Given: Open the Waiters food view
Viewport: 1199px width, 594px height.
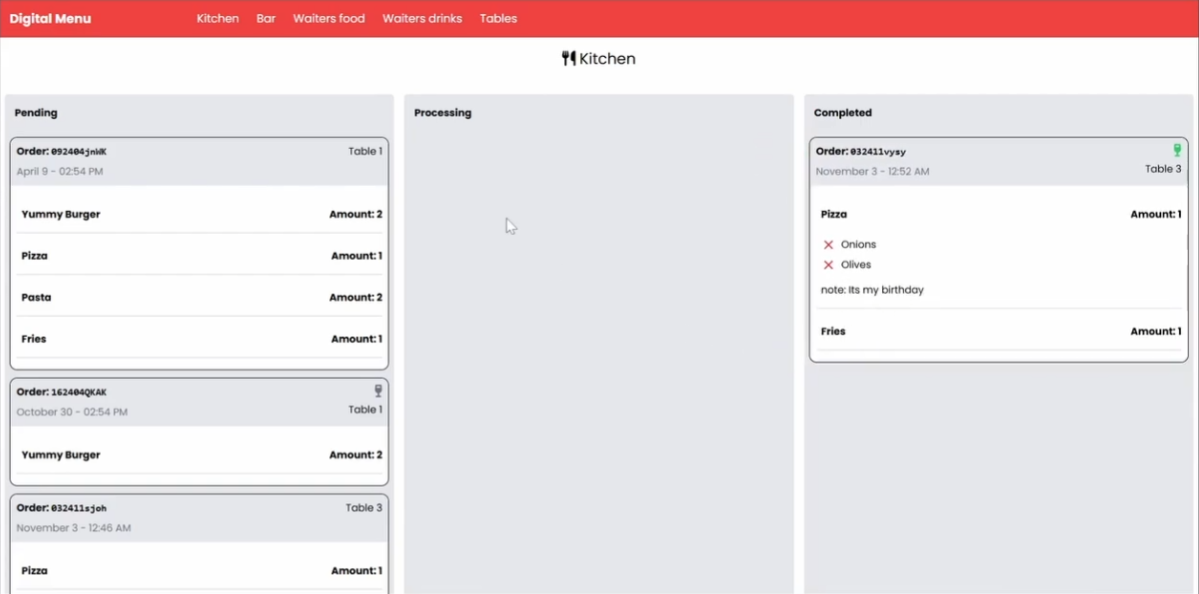Looking at the screenshot, I should [329, 18].
